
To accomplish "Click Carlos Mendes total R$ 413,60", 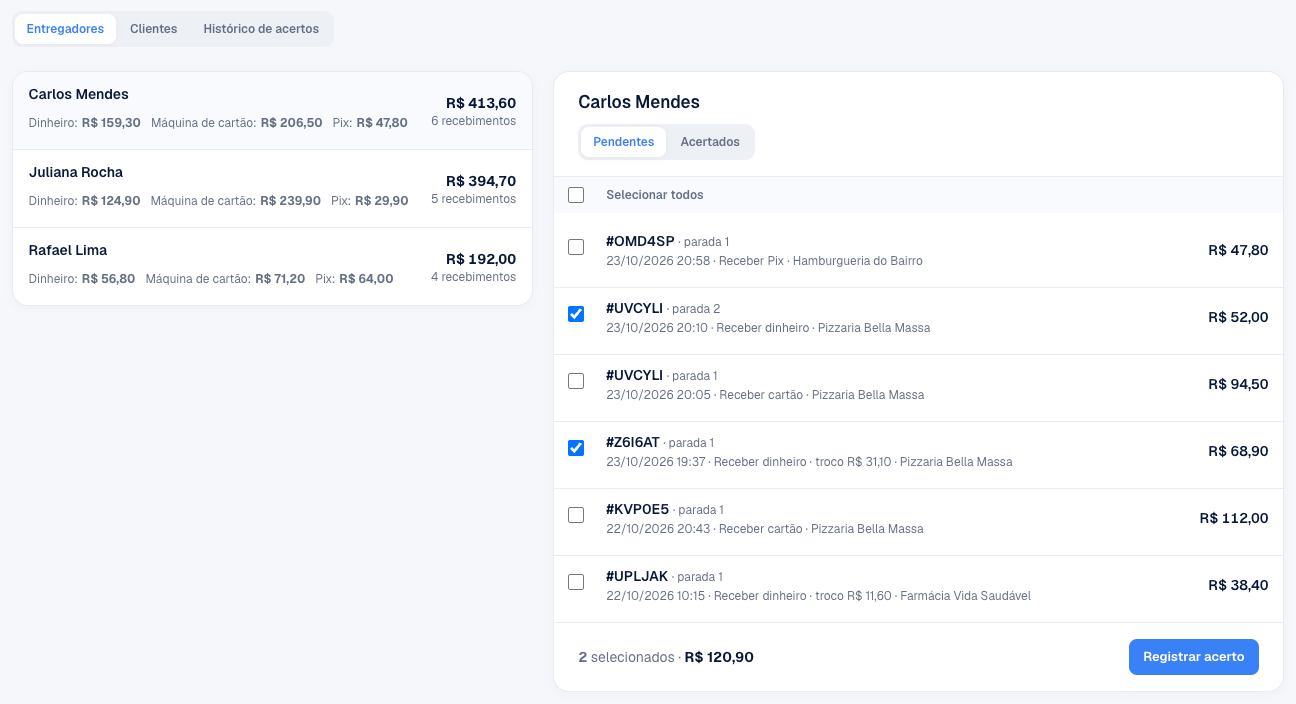I will [x=481, y=103].
